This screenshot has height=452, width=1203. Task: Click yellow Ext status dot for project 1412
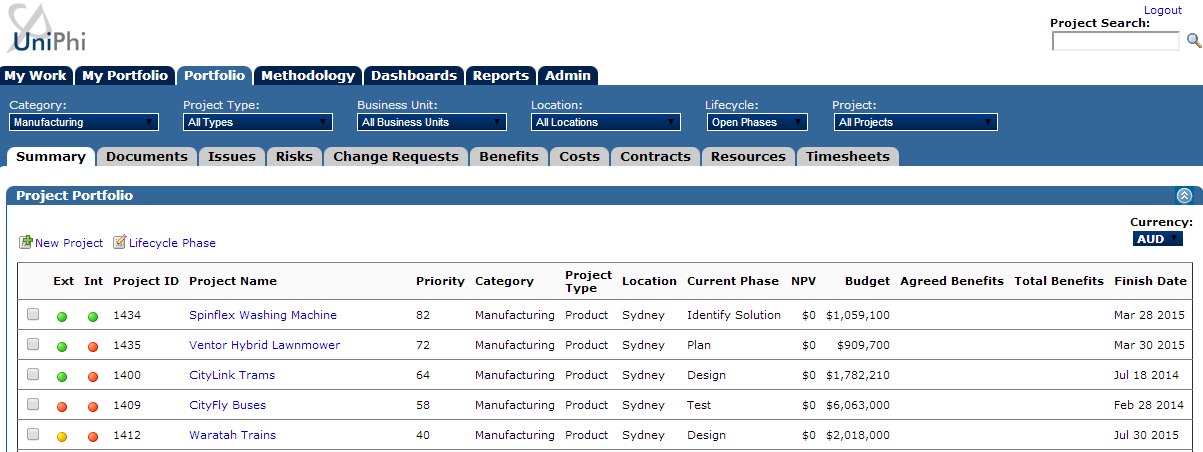tap(62, 436)
